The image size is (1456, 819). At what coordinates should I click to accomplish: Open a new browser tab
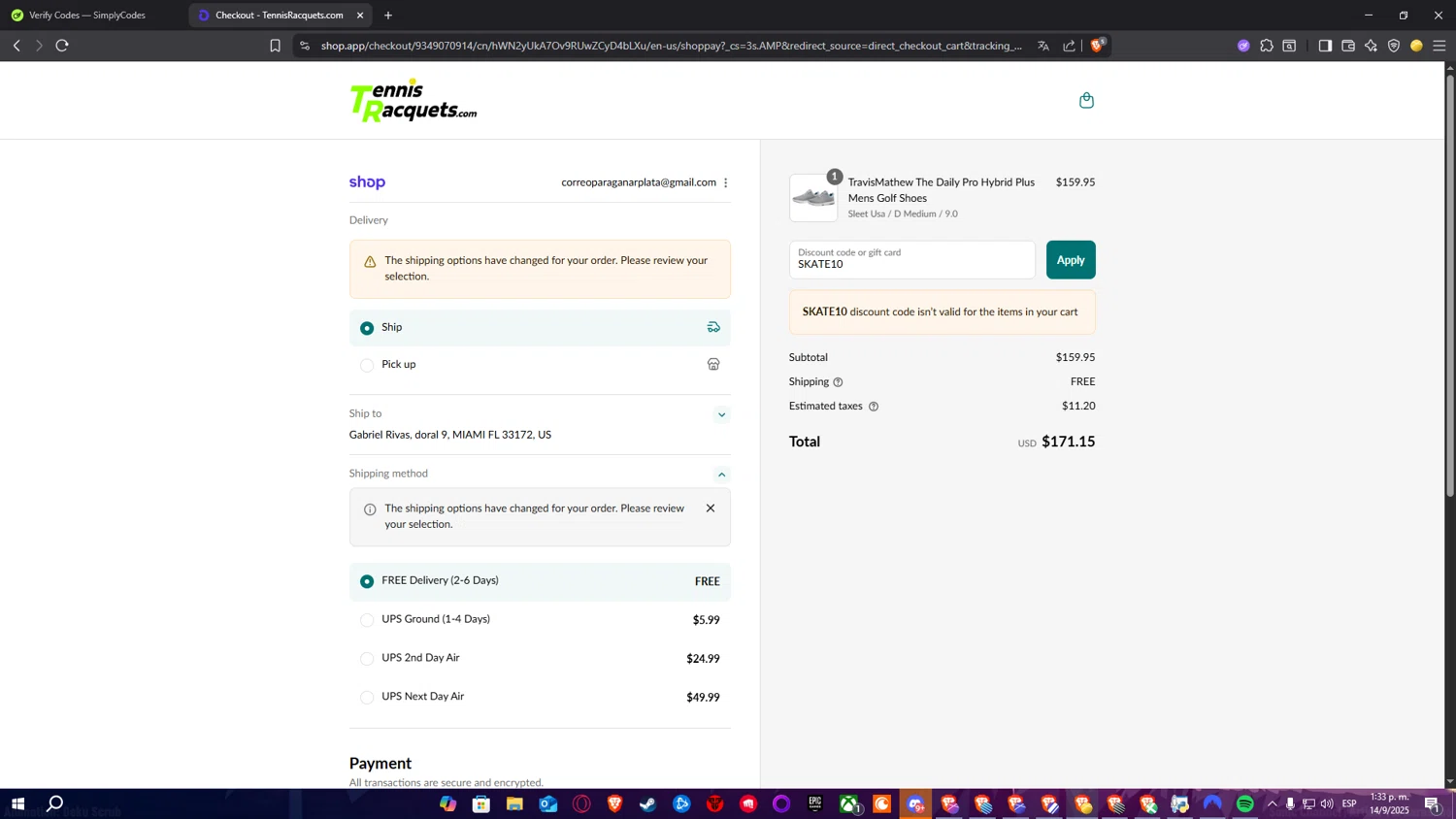388,16
